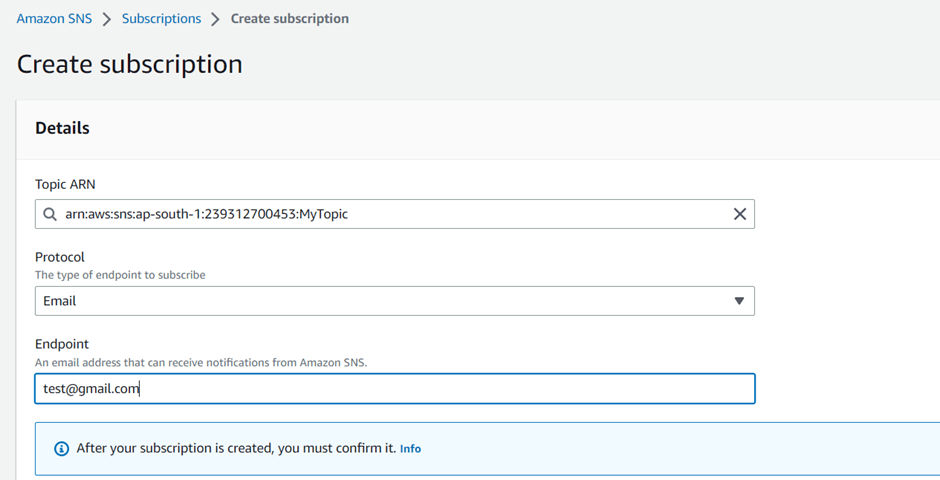This screenshot has width=940, height=480.
Task: Click the magnifier icon in Topic ARN field
Action: 49,214
